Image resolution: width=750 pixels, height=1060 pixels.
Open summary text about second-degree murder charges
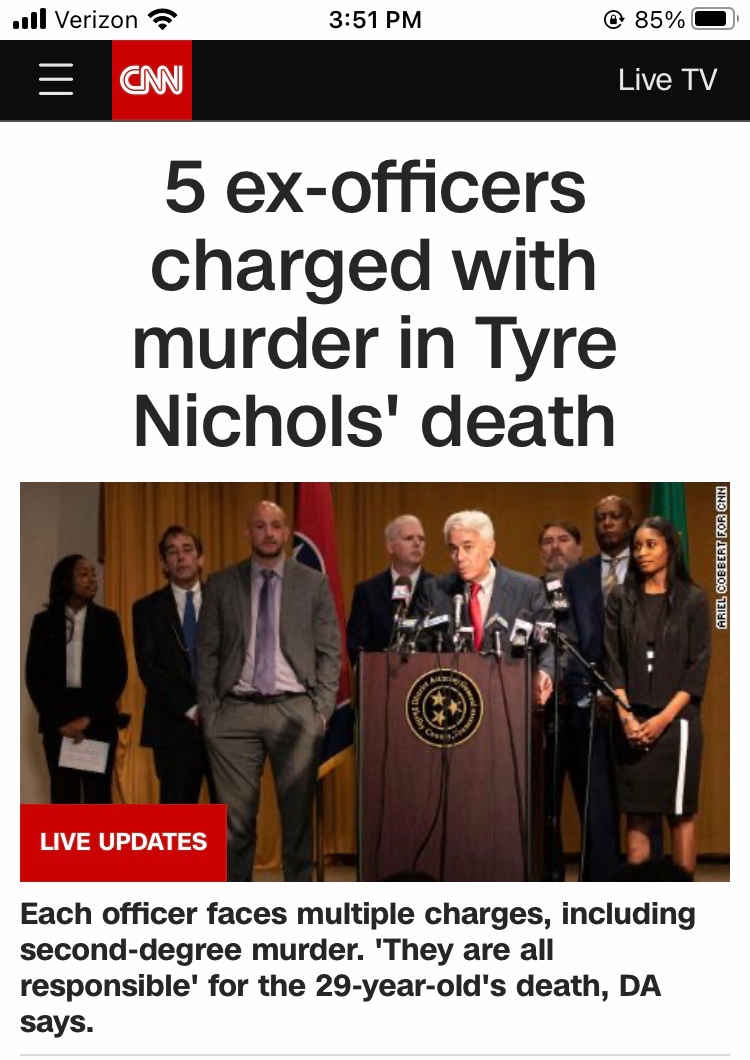tap(357, 968)
